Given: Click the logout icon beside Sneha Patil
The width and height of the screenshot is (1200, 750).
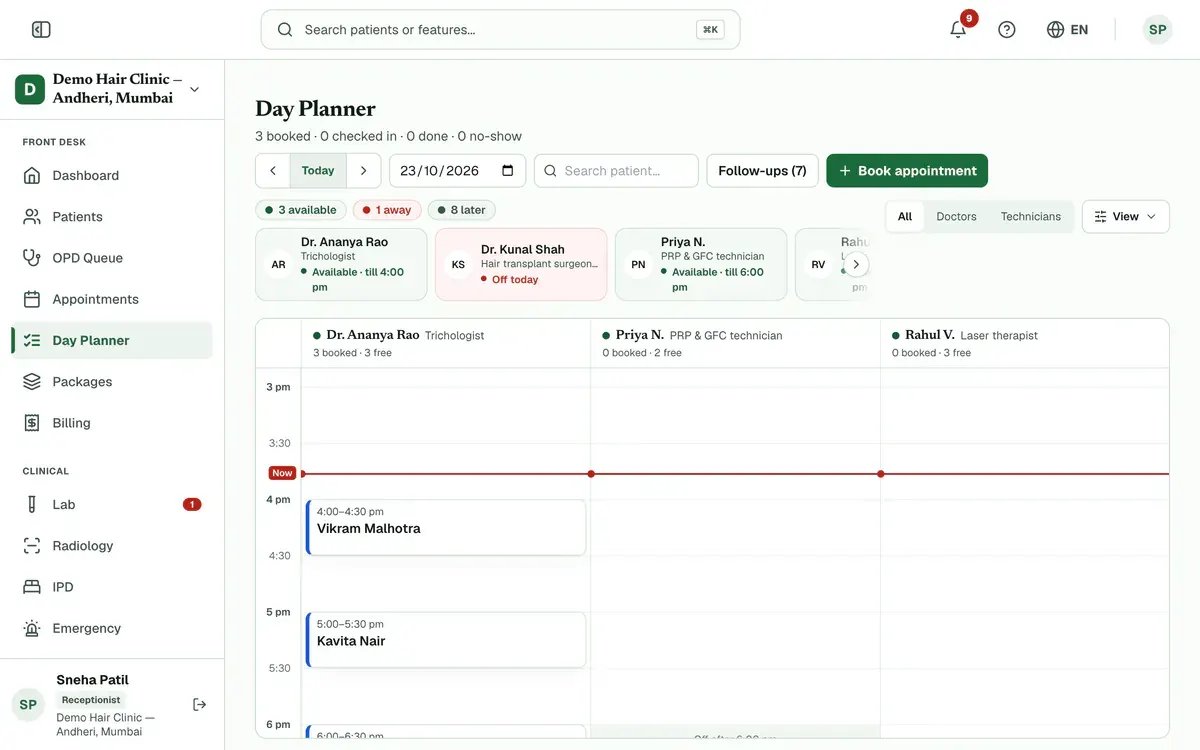Looking at the screenshot, I should (x=199, y=705).
